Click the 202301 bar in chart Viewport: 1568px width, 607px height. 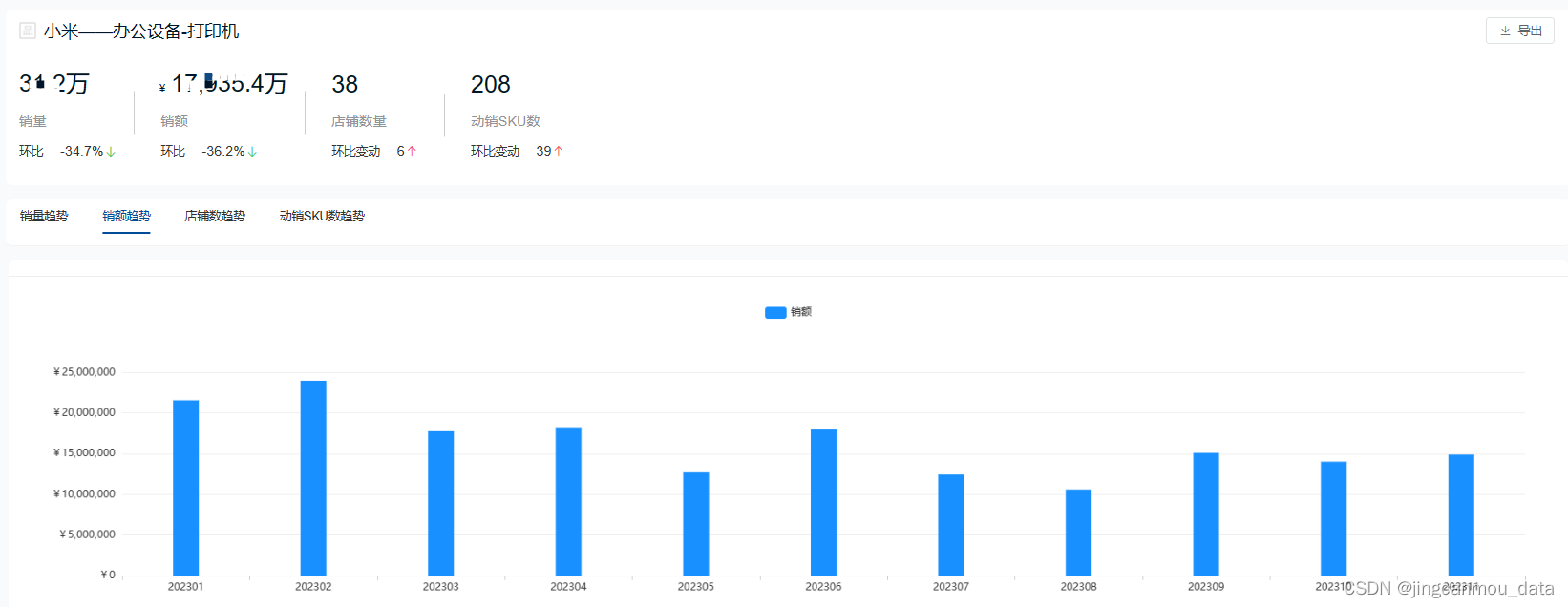(185, 488)
